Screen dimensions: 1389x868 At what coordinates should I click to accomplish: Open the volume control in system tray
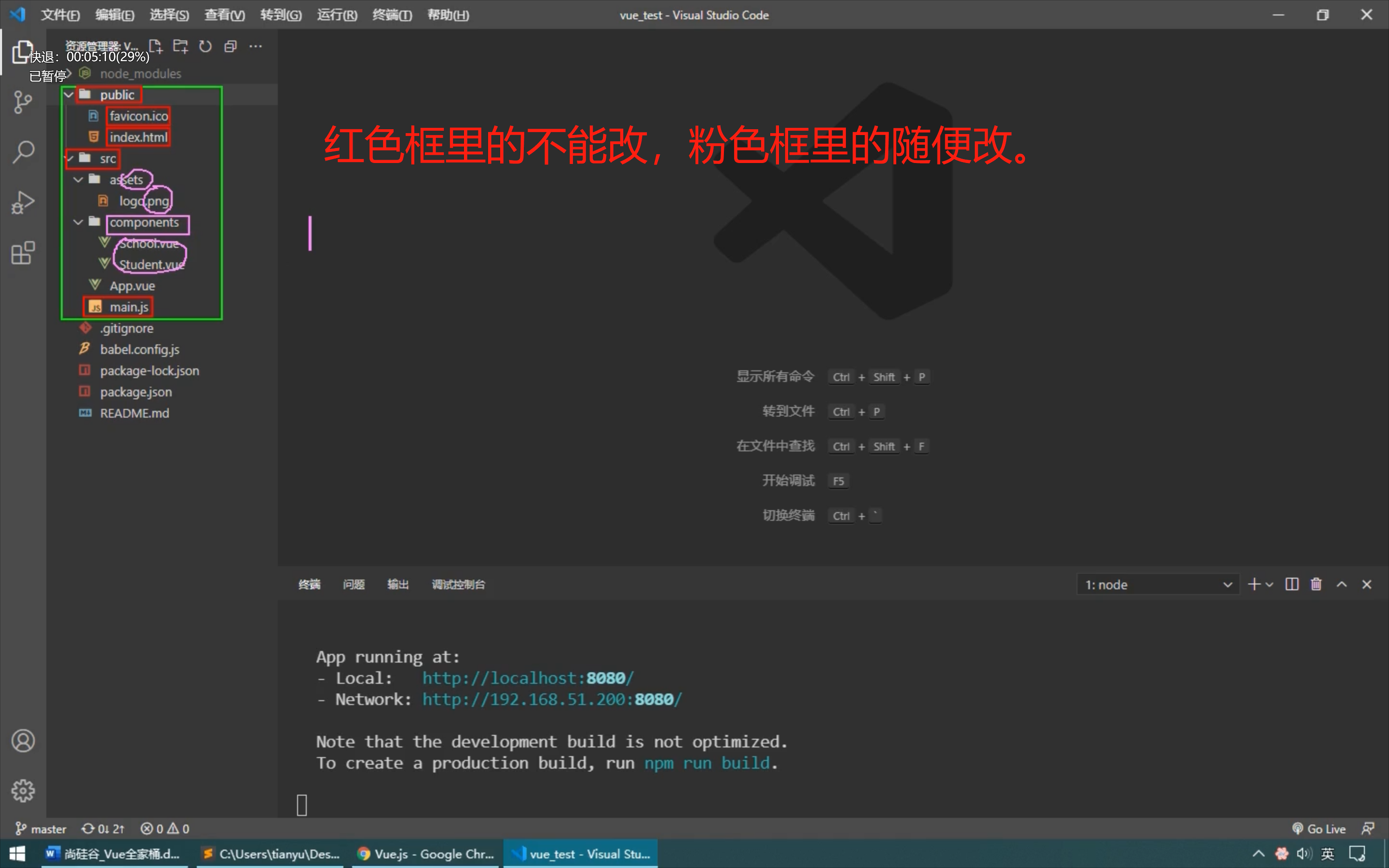tap(1304, 854)
